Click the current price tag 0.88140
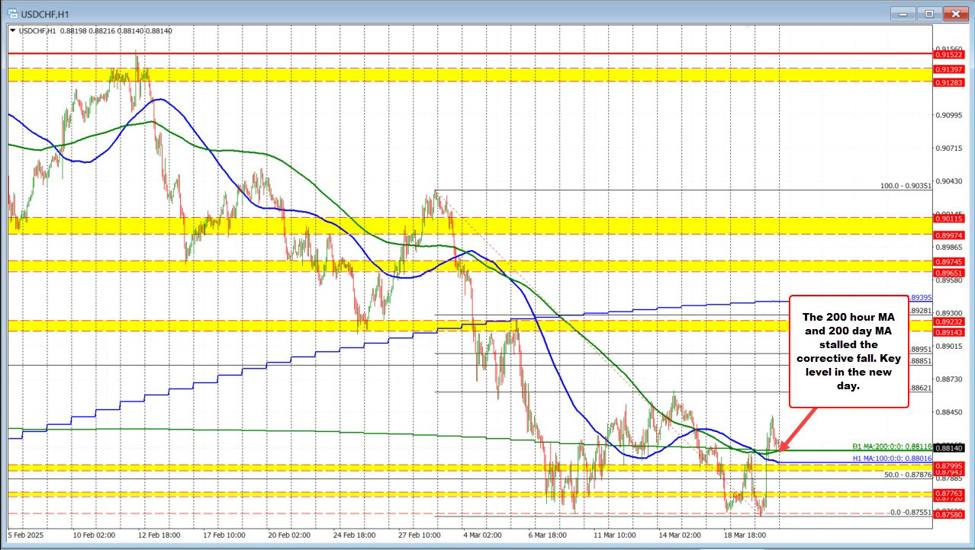 tap(949, 449)
